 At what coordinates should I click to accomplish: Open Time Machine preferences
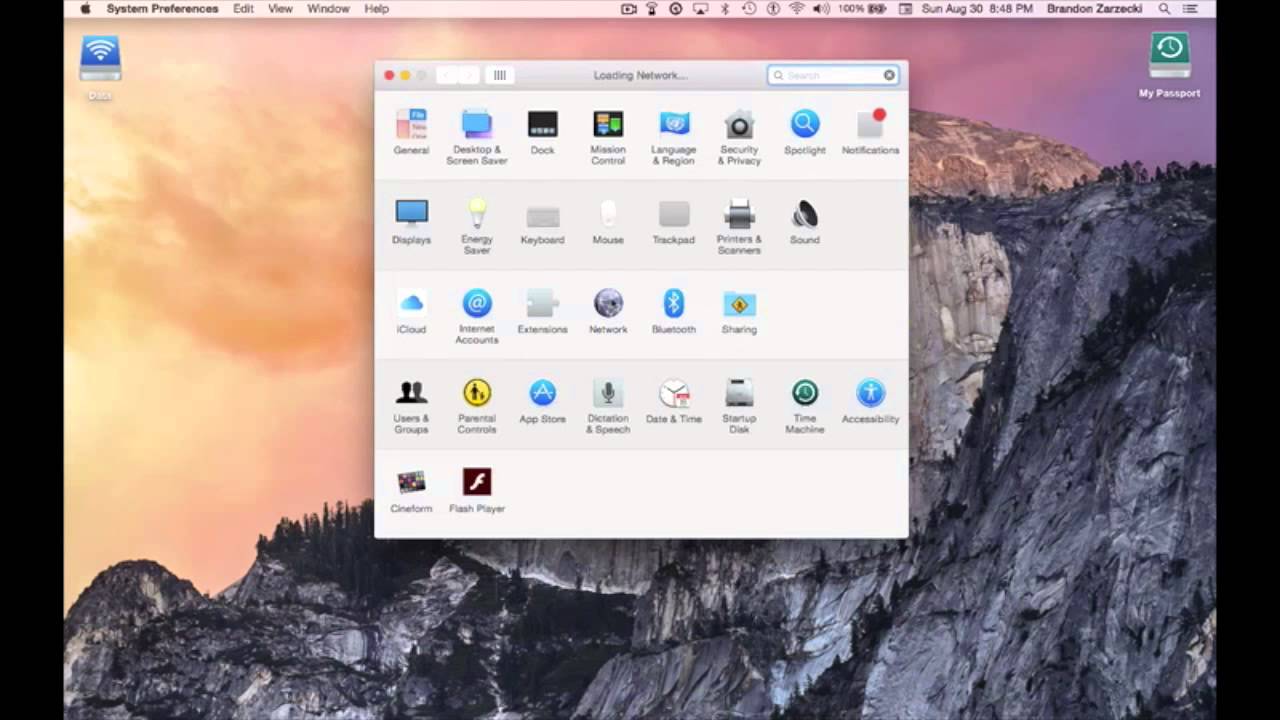(805, 406)
